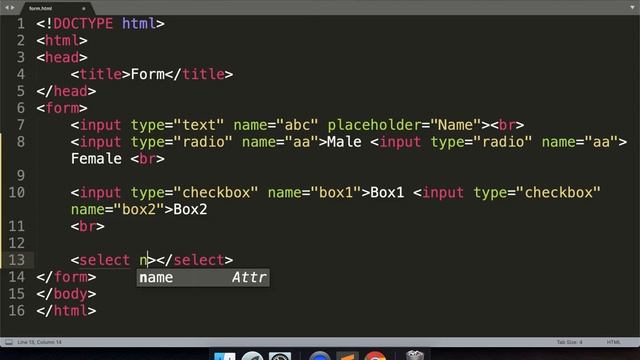Image resolution: width=640 pixels, height=360 pixels.
Task: Click closing '</html>' tag on line 16
Action: click(66, 311)
